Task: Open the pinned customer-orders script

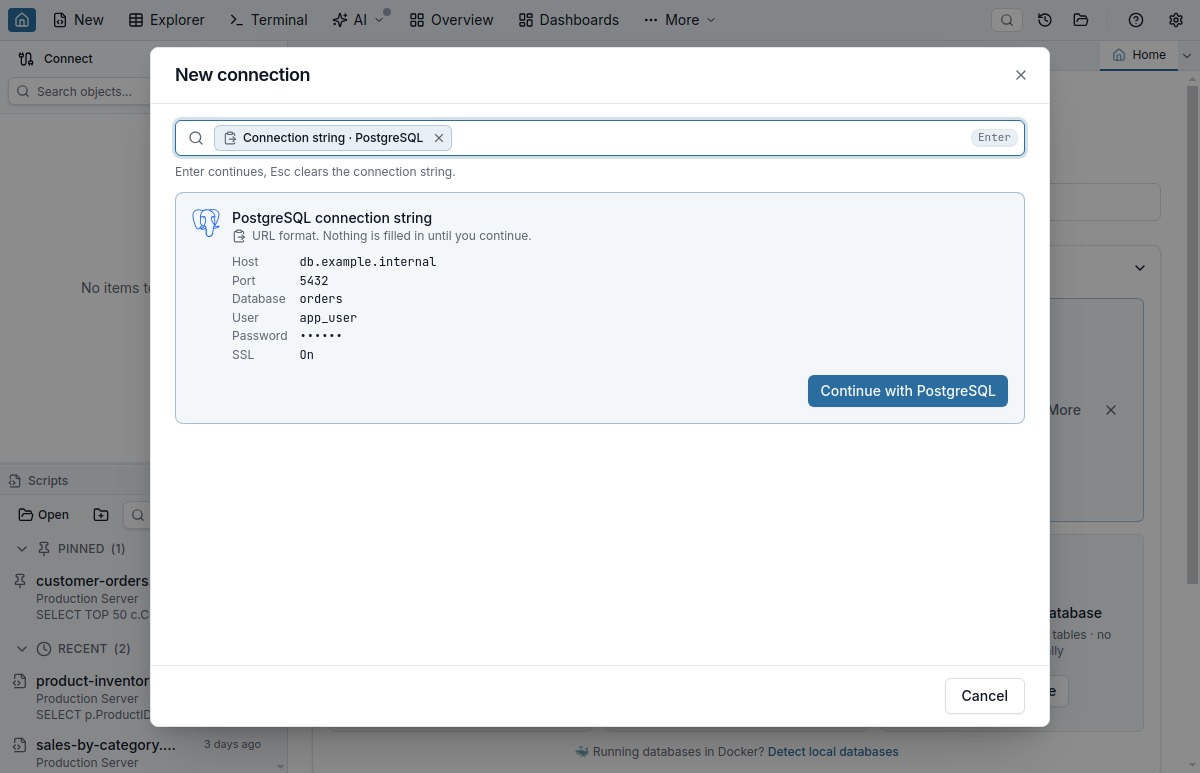Action: coord(92,581)
